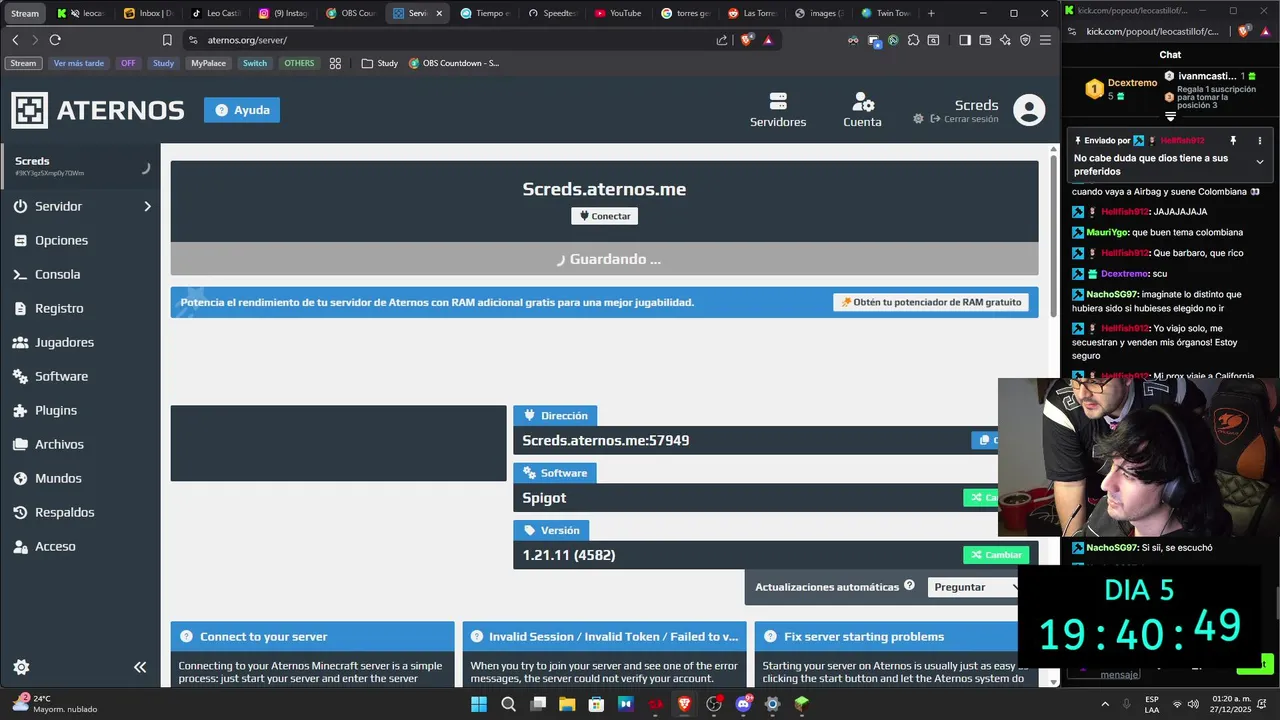Switch to the OBS Countdown browser tab

(351, 13)
